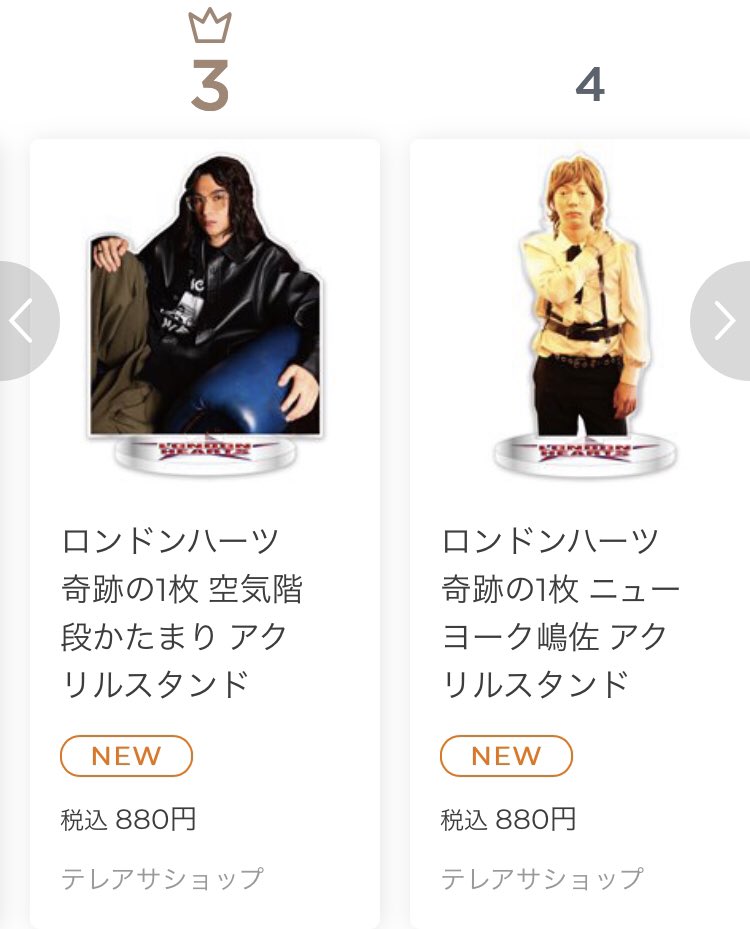Viewport: 750px width, 929px height.
Task: Click the NEW badge on rank 4 item
Action: pyautogui.click(x=506, y=755)
